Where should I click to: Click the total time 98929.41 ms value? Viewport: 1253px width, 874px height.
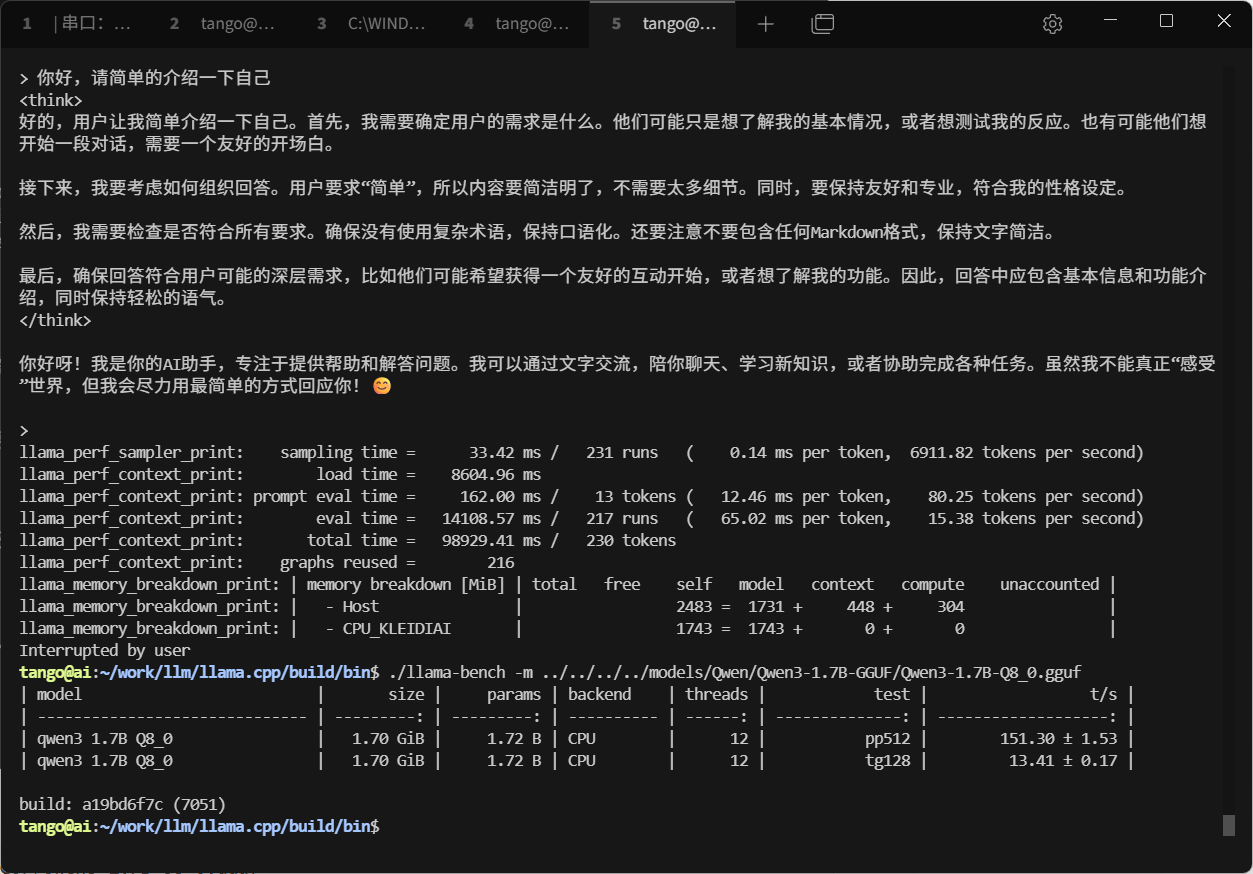point(491,540)
